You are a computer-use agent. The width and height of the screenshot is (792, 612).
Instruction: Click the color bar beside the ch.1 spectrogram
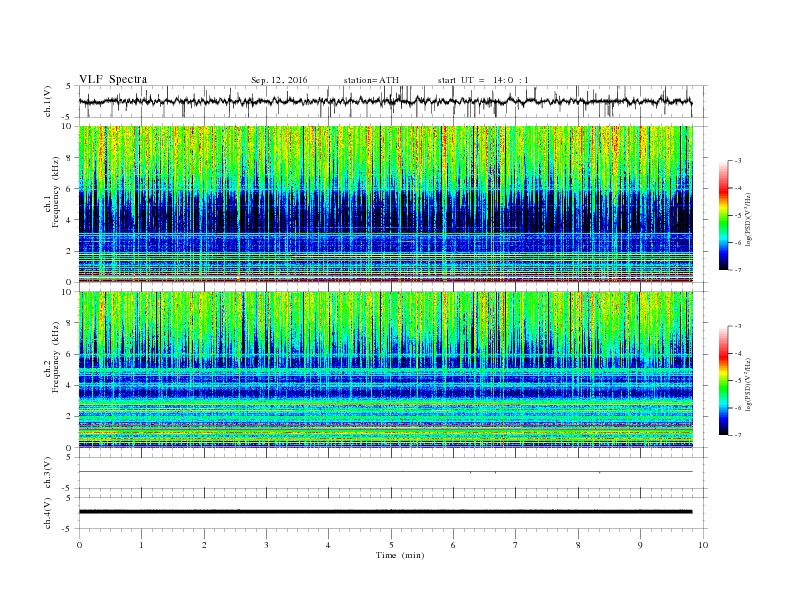click(x=724, y=215)
